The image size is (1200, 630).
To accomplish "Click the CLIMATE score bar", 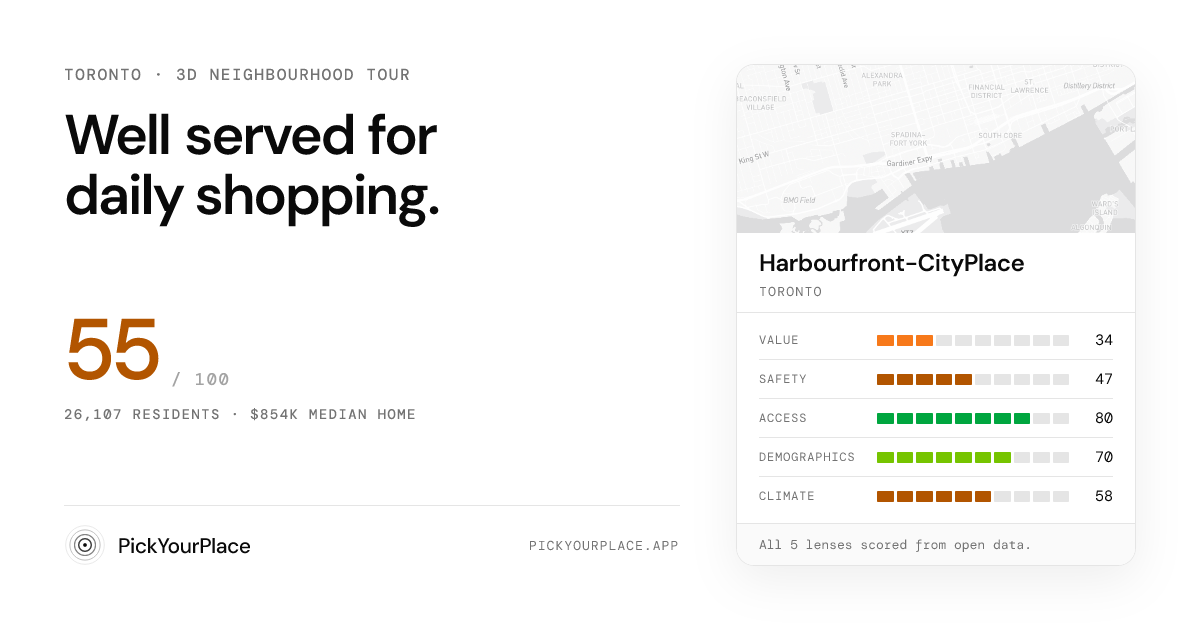I will coord(973,496).
